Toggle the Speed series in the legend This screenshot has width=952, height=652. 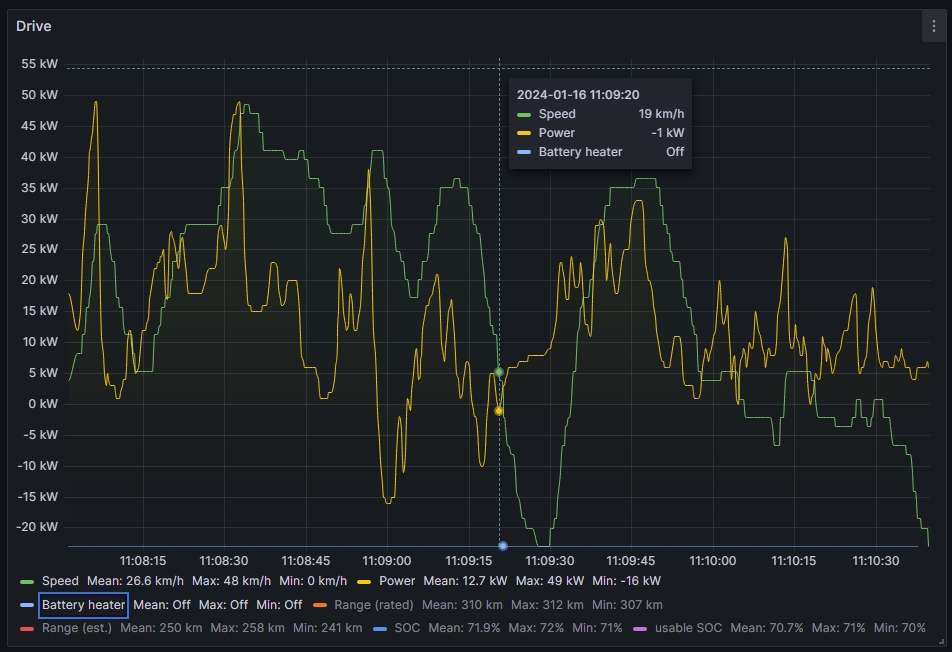[x=60, y=581]
